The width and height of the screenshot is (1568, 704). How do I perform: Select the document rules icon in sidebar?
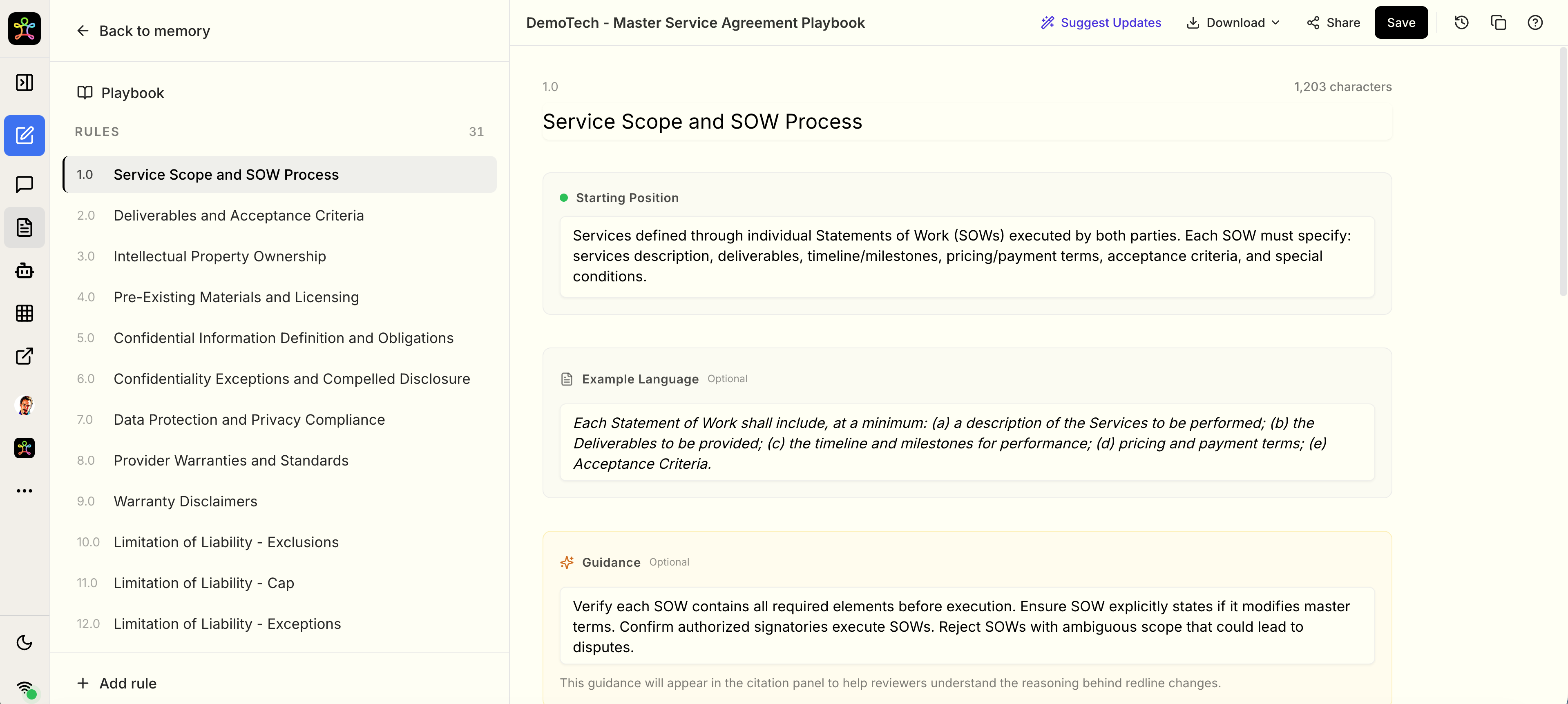[25, 227]
